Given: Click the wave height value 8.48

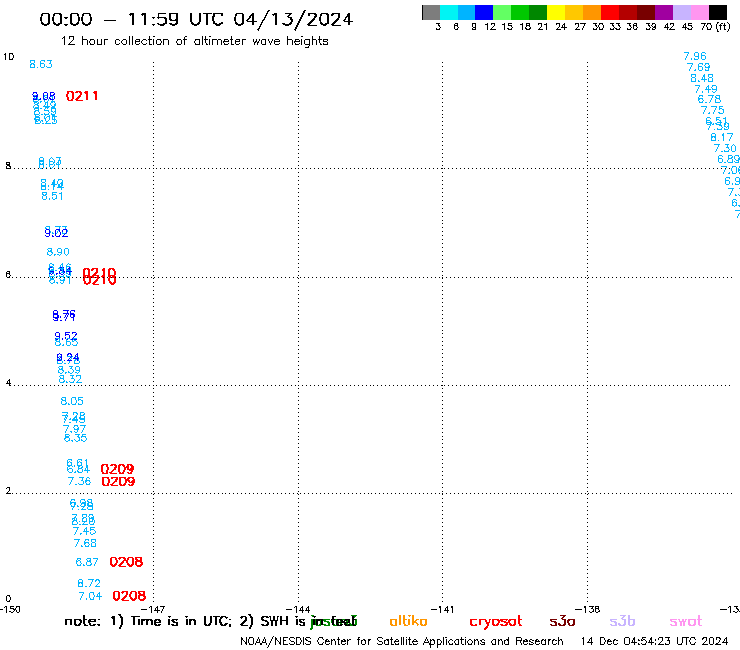Looking at the screenshot, I should [x=702, y=78].
